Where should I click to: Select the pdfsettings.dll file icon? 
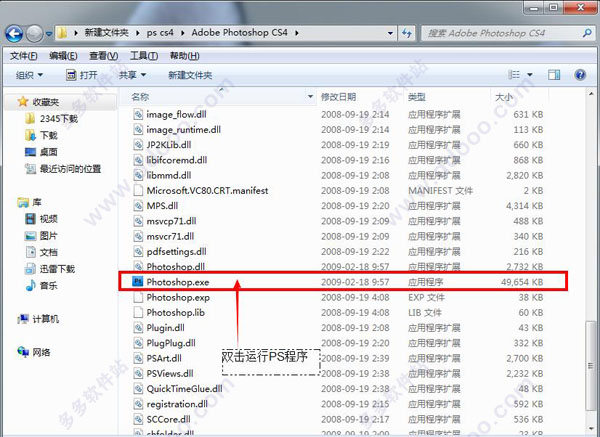click(x=138, y=251)
